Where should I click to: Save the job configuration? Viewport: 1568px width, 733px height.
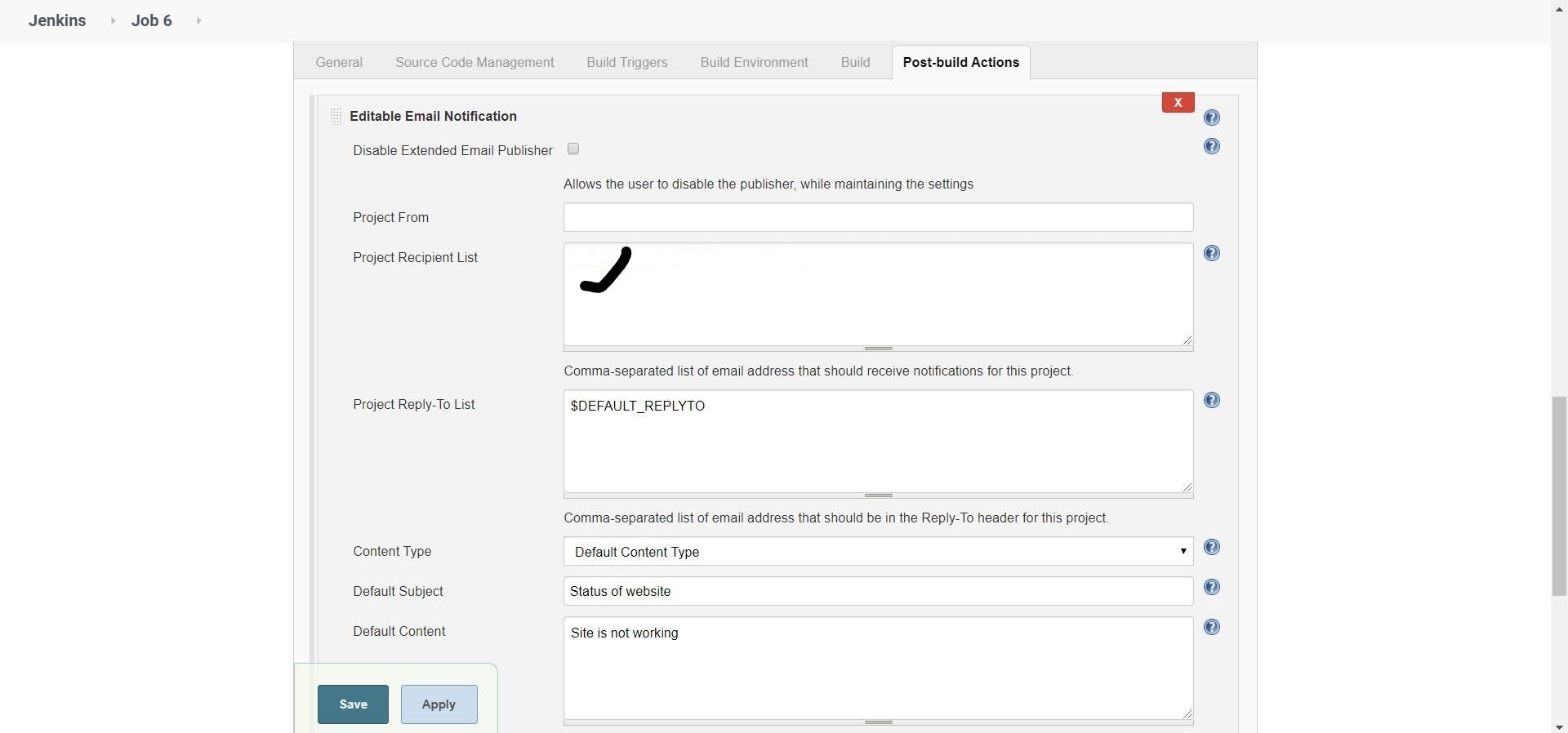pyautogui.click(x=353, y=704)
